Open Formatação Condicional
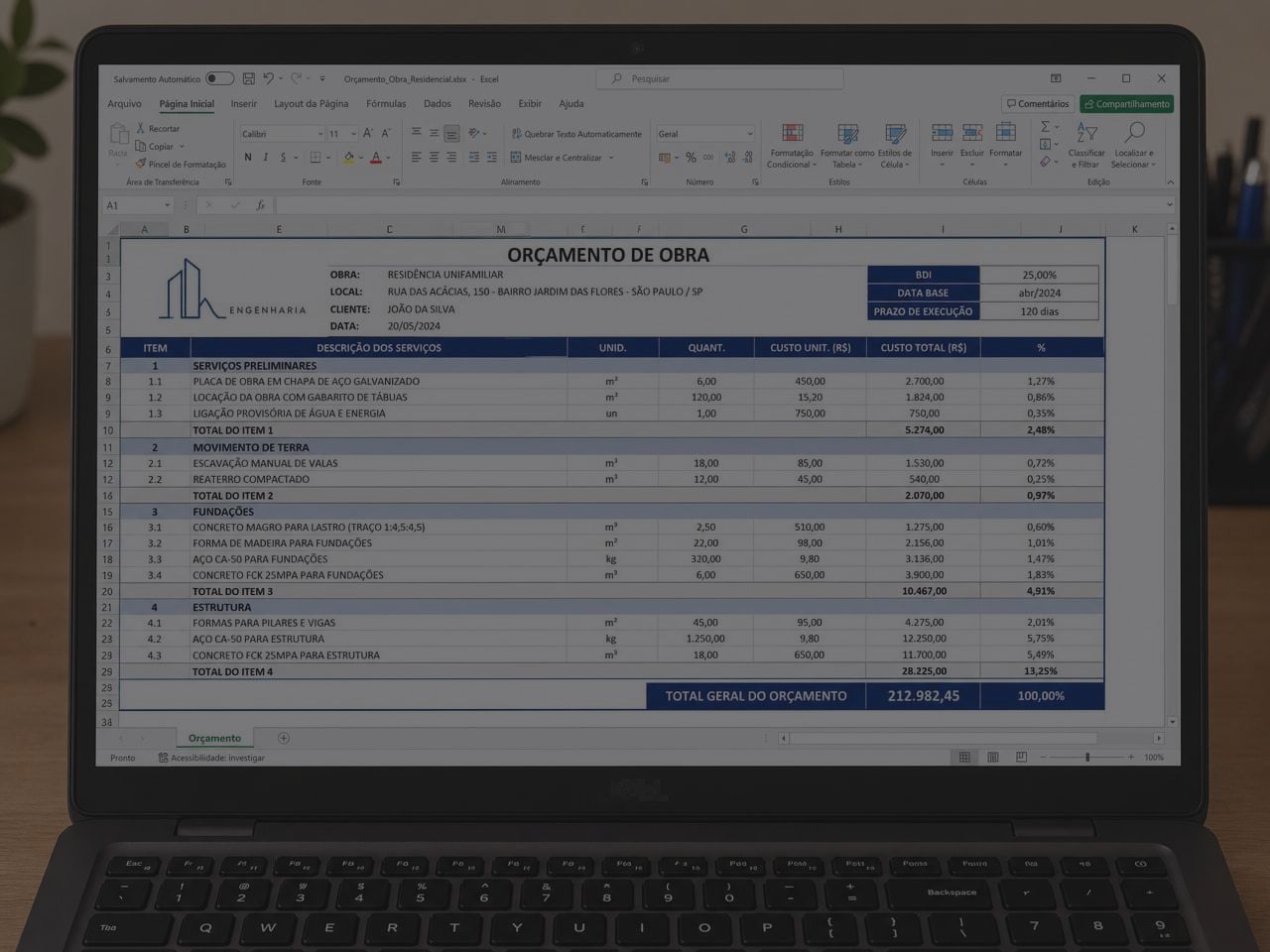Image resolution: width=1270 pixels, height=952 pixels. tap(792, 147)
